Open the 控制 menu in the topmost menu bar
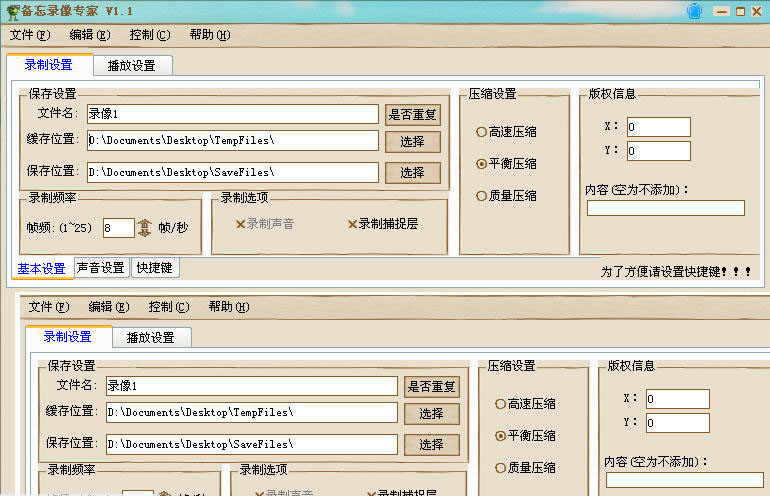 click(149, 35)
